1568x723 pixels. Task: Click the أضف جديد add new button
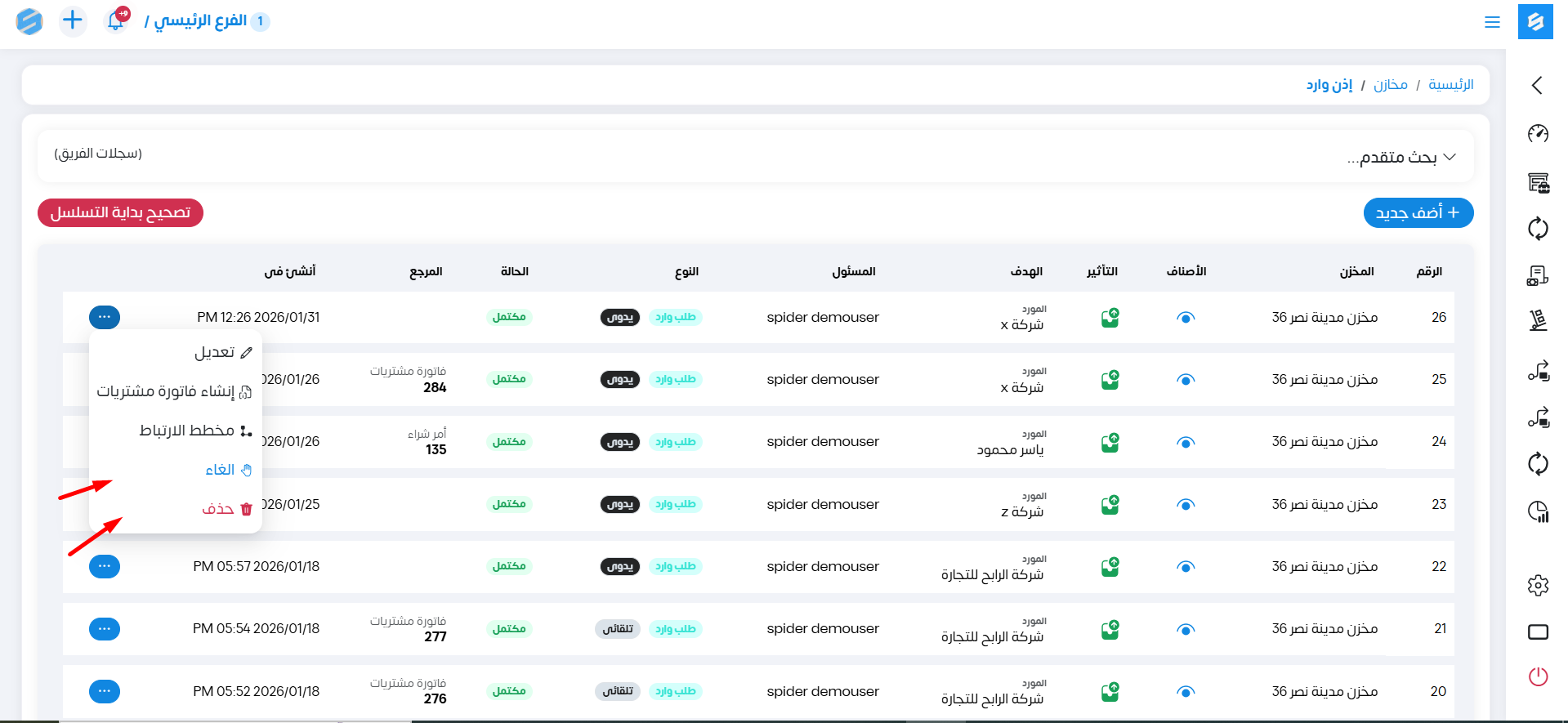coord(1418,213)
